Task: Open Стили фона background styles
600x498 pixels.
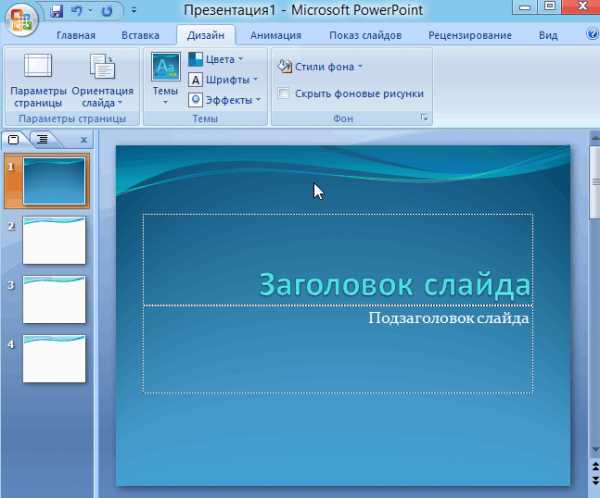Action: pyautogui.click(x=320, y=67)
